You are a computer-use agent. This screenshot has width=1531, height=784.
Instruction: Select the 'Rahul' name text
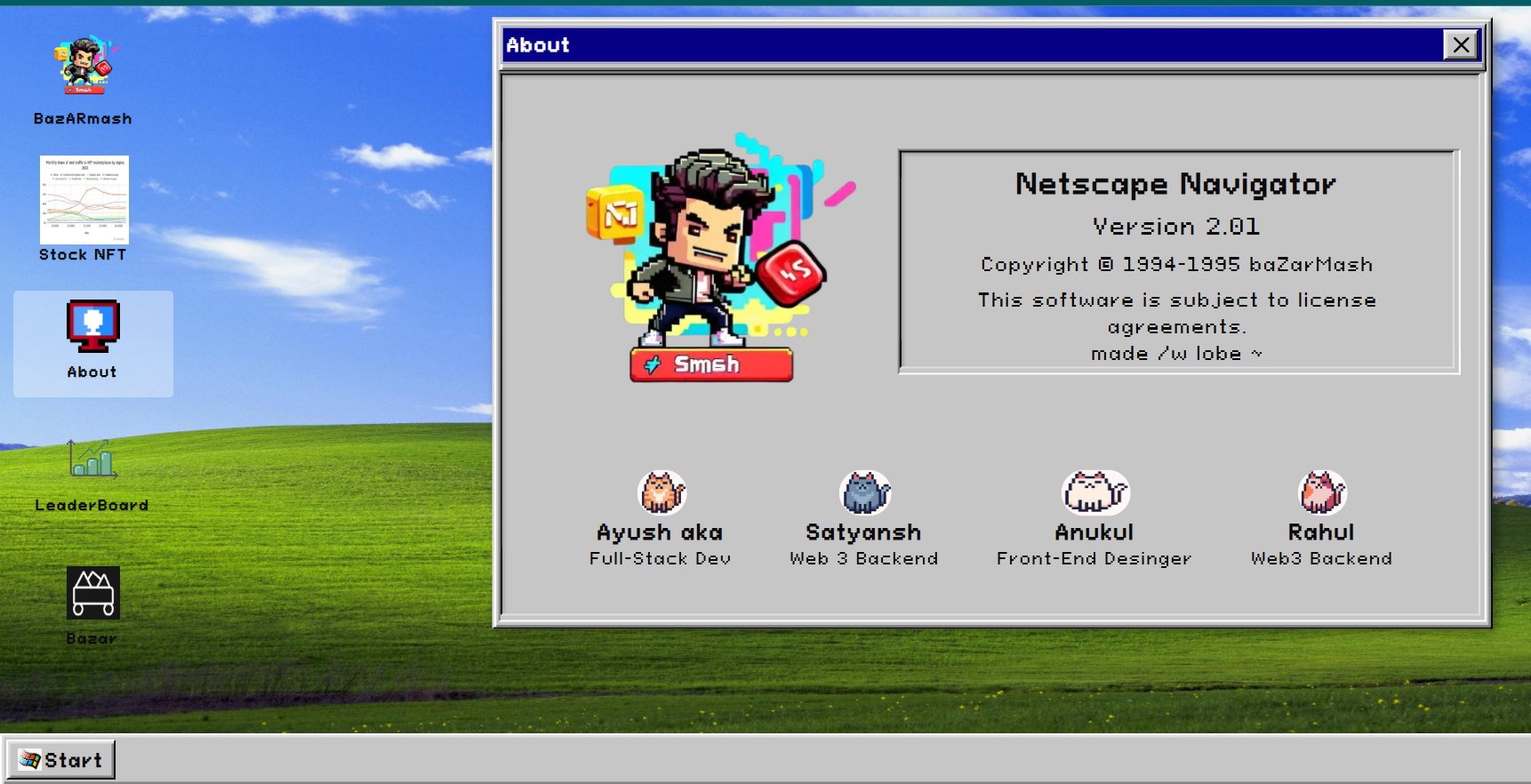pos(1321,532)
